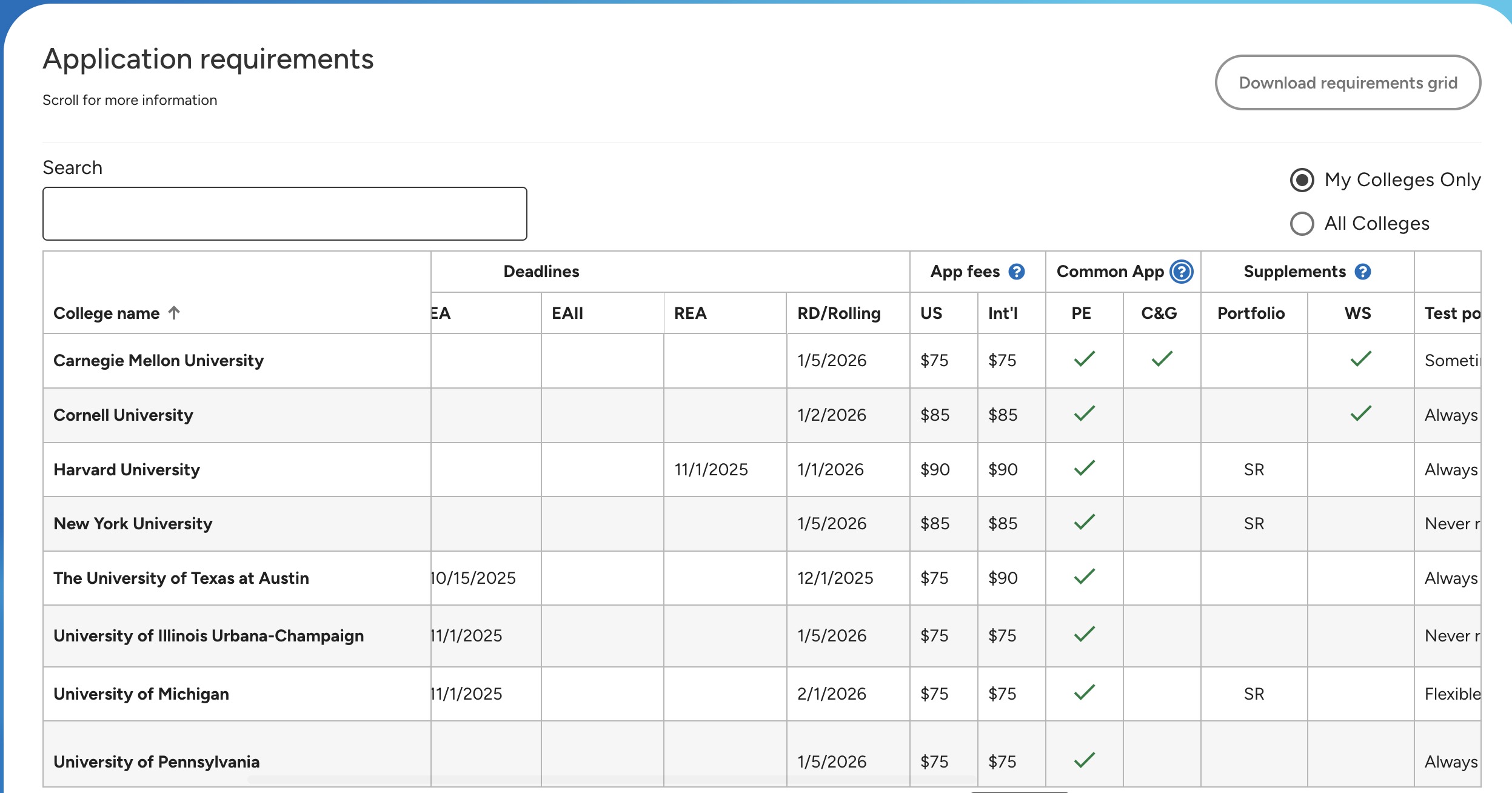Click Illinois Urbana-Champaign's PE checkmark
The height and width of the screenshot is (793, 1512).
[1085, 634]
